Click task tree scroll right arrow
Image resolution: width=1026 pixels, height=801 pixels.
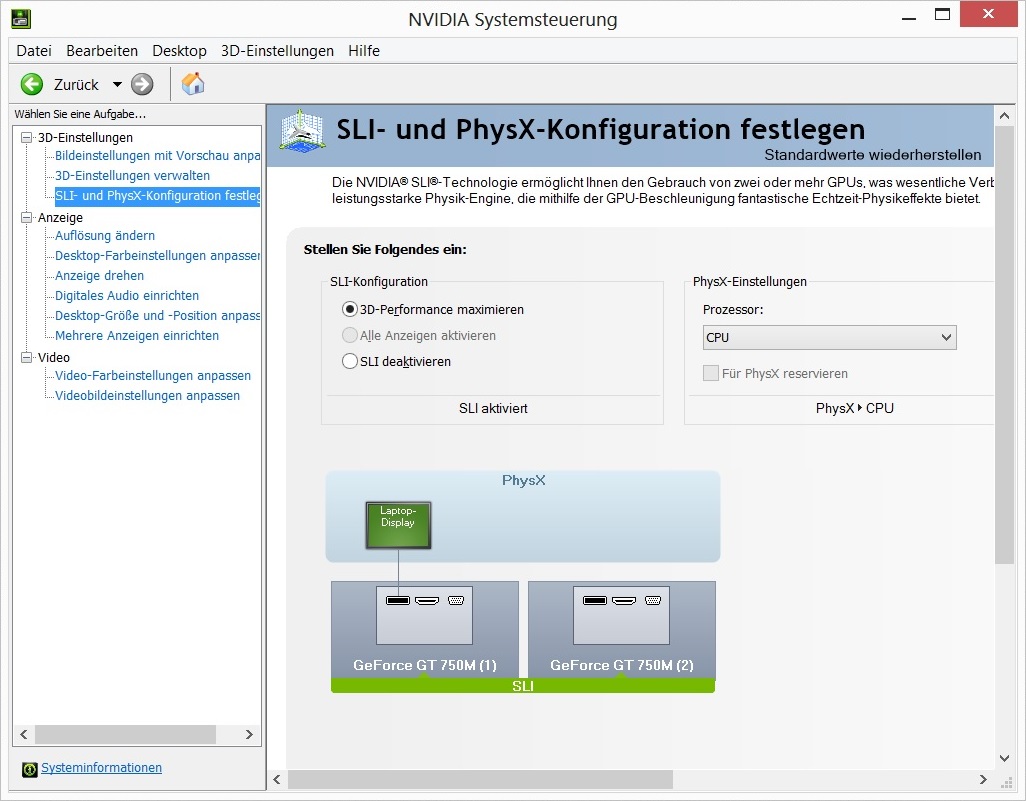(249, 734)
